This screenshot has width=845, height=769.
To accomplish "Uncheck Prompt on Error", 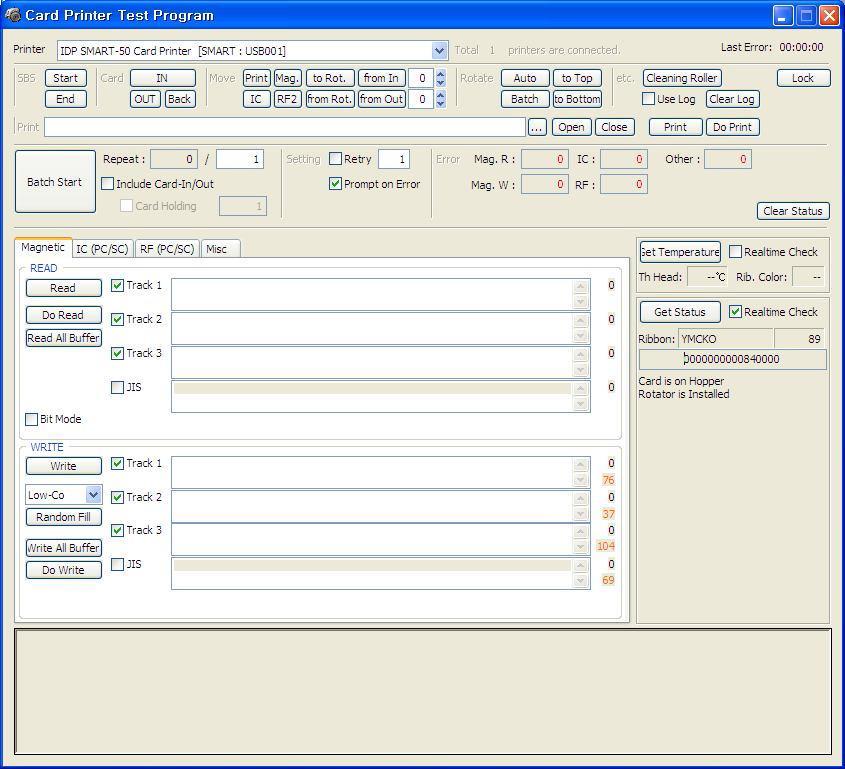I will [x=335, y=184].
